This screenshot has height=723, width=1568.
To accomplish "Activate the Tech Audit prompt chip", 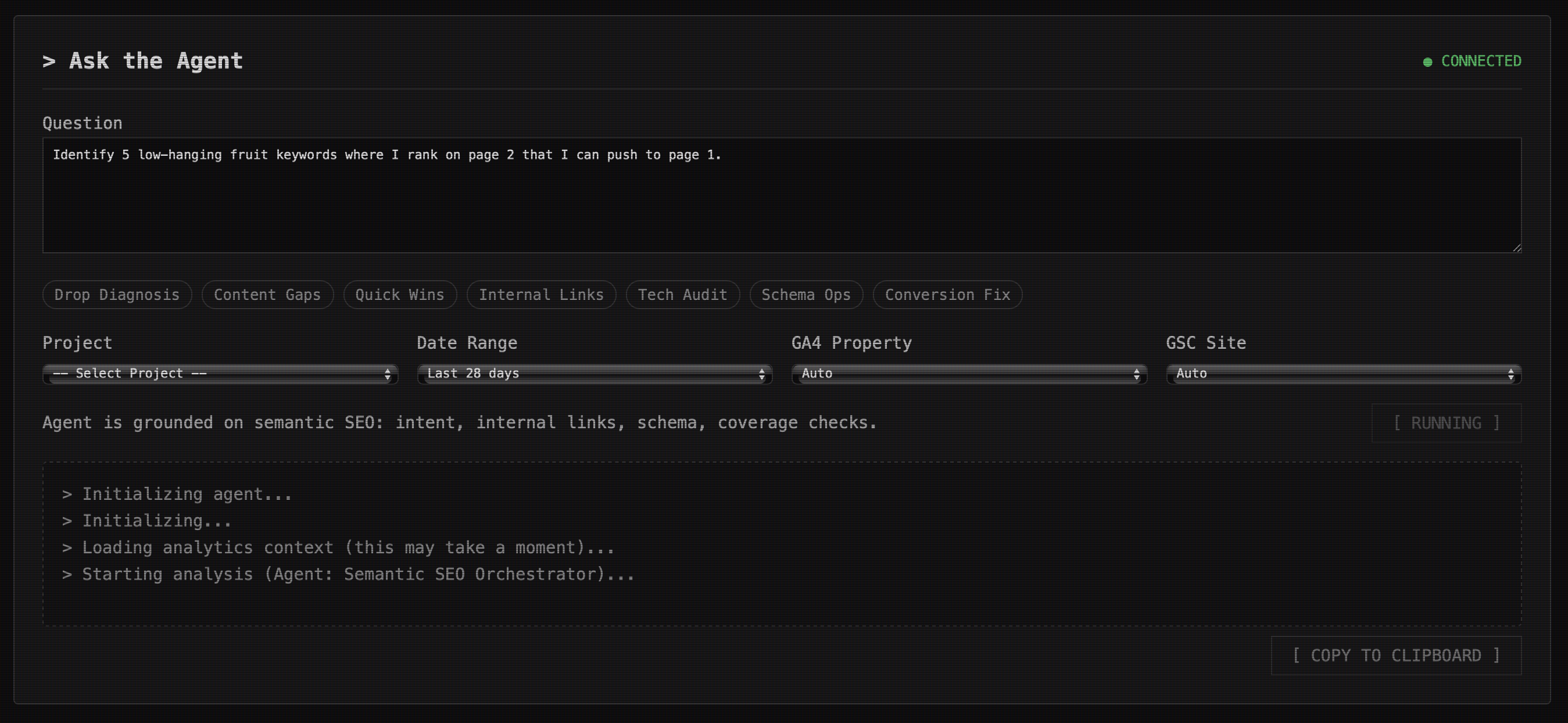I will pos(682,295).
